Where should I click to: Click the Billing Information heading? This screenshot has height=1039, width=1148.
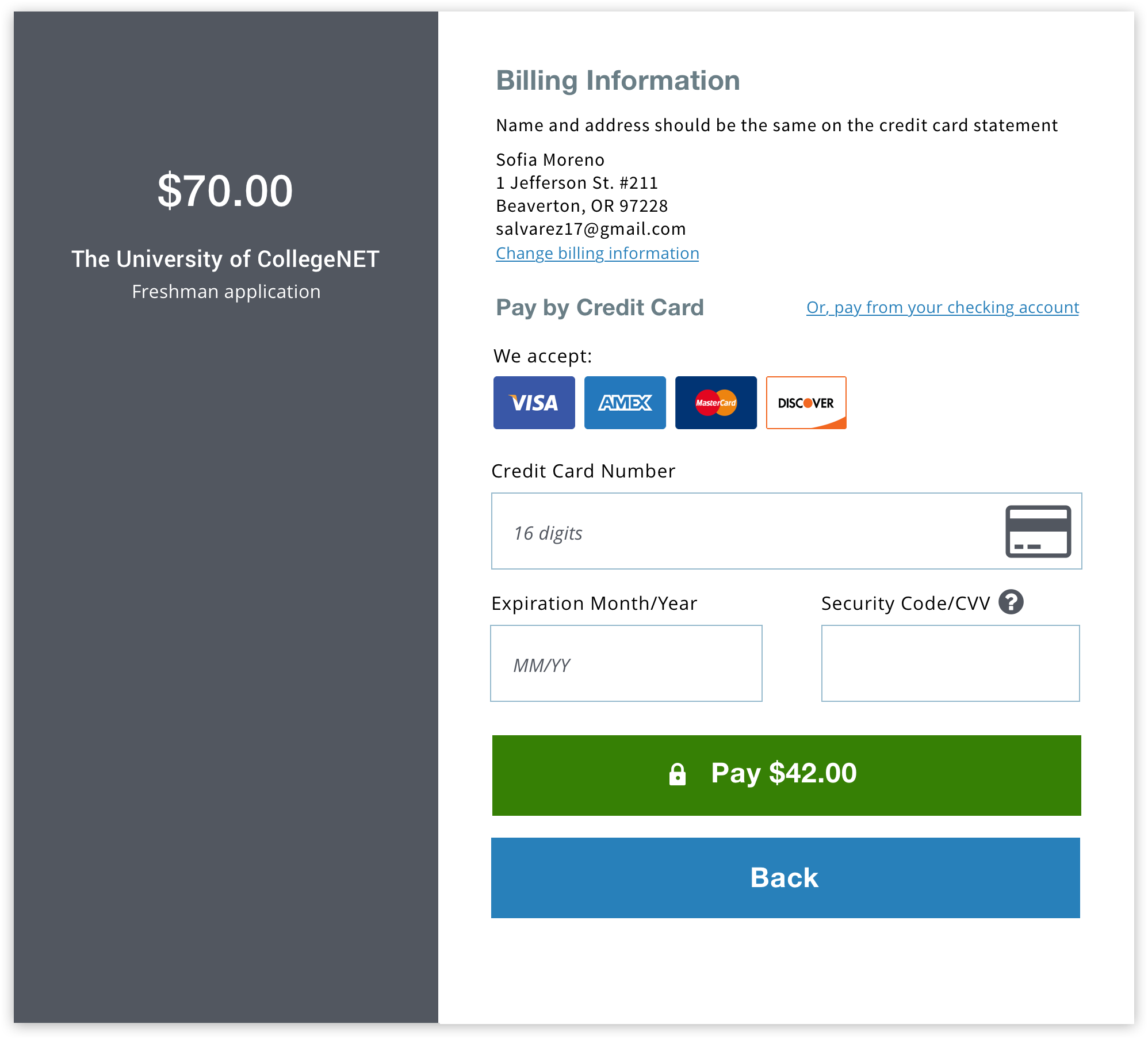[x=618, y=81]
